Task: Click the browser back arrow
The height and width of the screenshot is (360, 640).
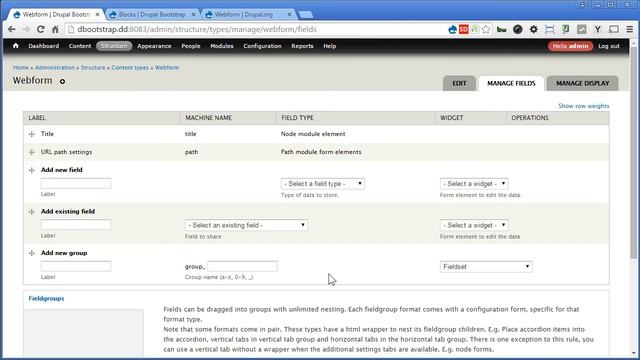Action: pyautogui.click(x=11, y=29)
